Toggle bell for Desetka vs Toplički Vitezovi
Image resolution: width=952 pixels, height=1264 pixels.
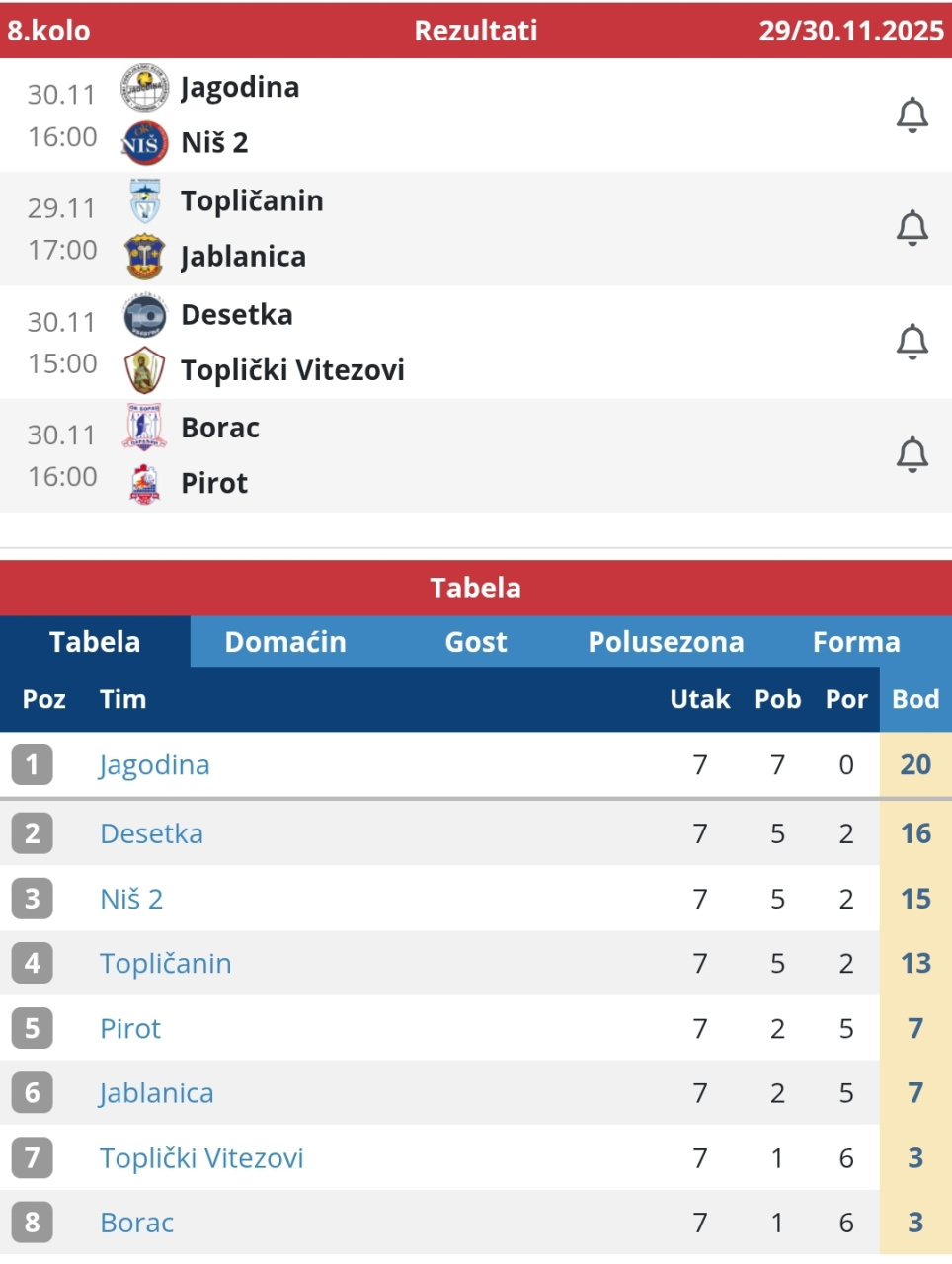(x=912, y=342)
